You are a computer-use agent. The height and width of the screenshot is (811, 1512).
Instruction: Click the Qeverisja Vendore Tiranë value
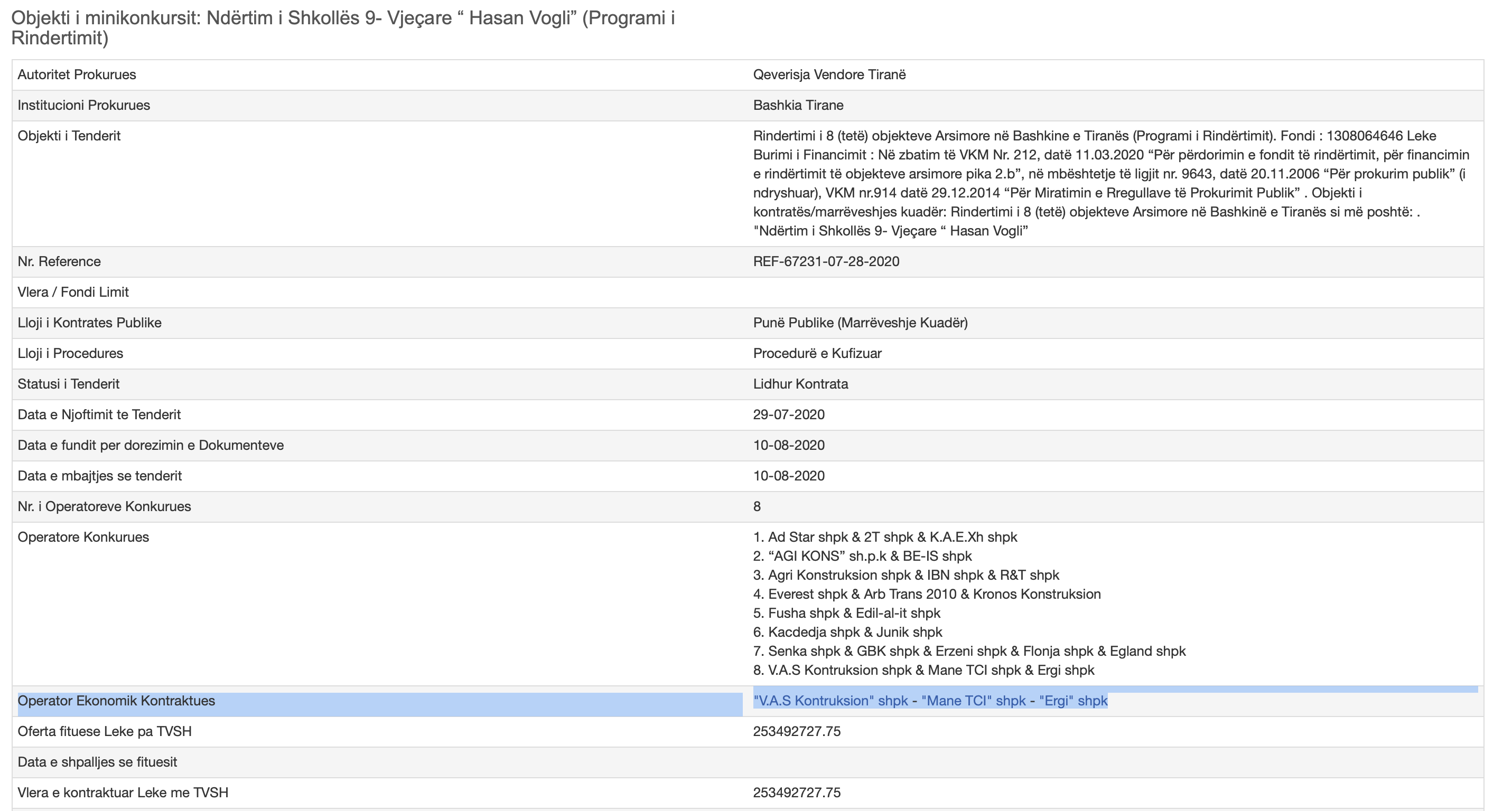click(829, 74)
